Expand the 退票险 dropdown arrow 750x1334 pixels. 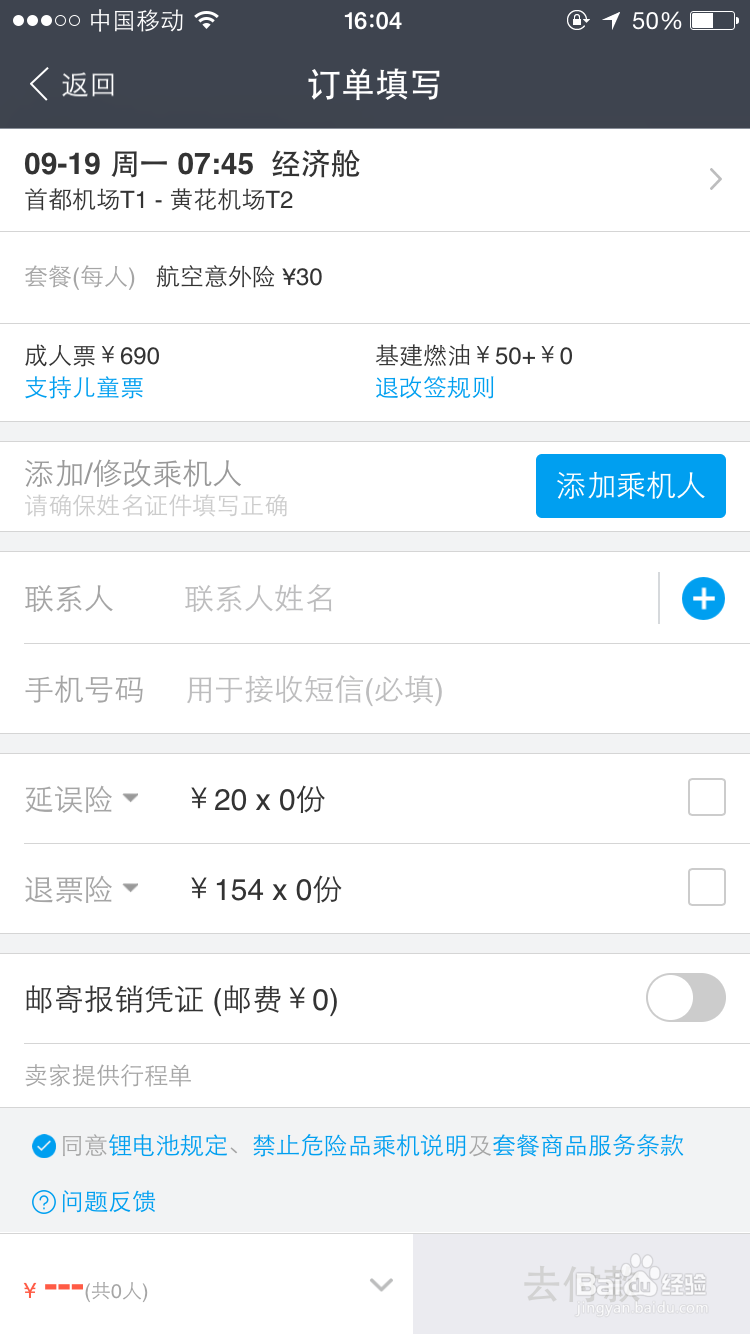(130, 888)
